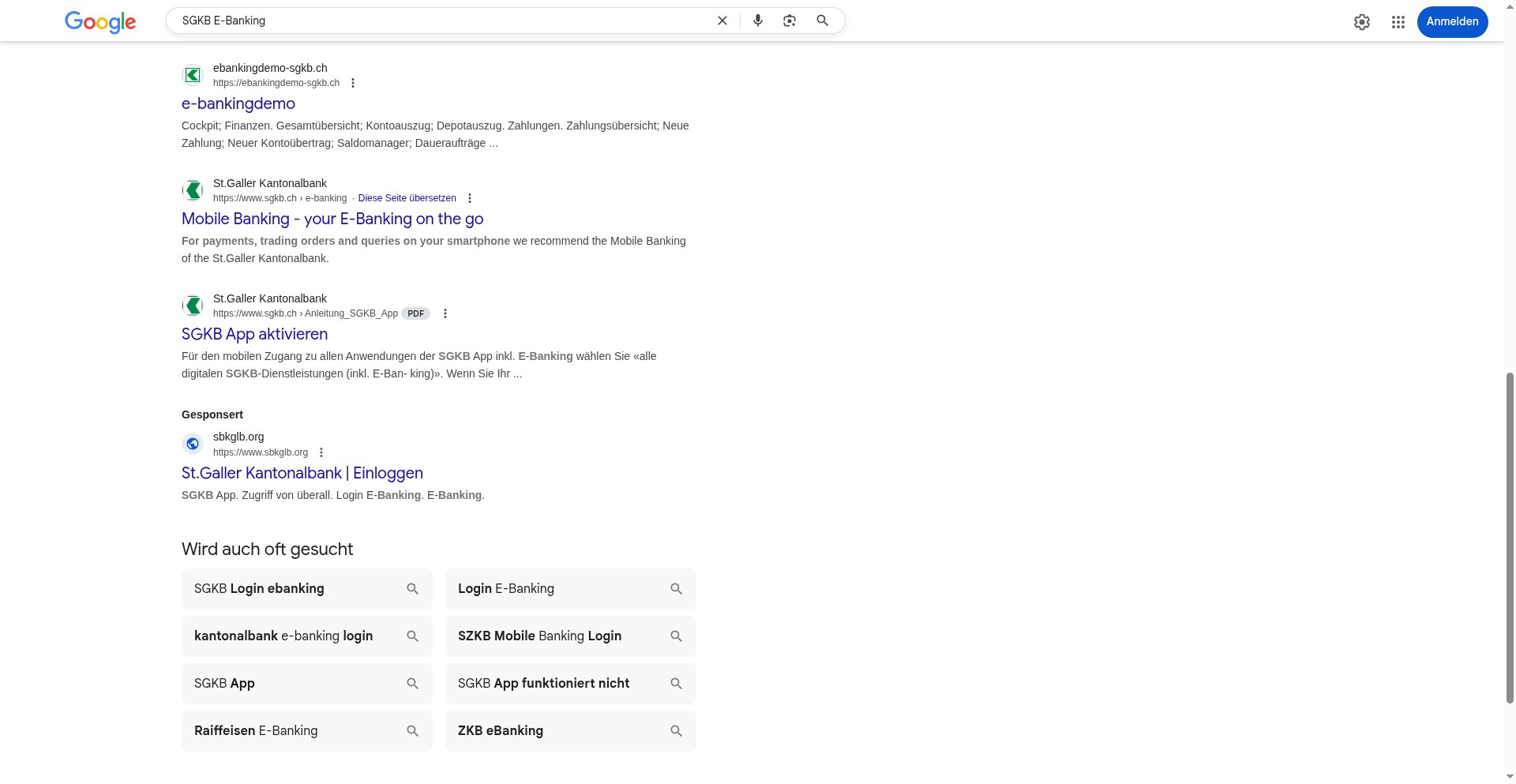Open Mobile Banking - your E-Banking on the go
This screenshot has height=784, width=1516.
click(332, 219)
